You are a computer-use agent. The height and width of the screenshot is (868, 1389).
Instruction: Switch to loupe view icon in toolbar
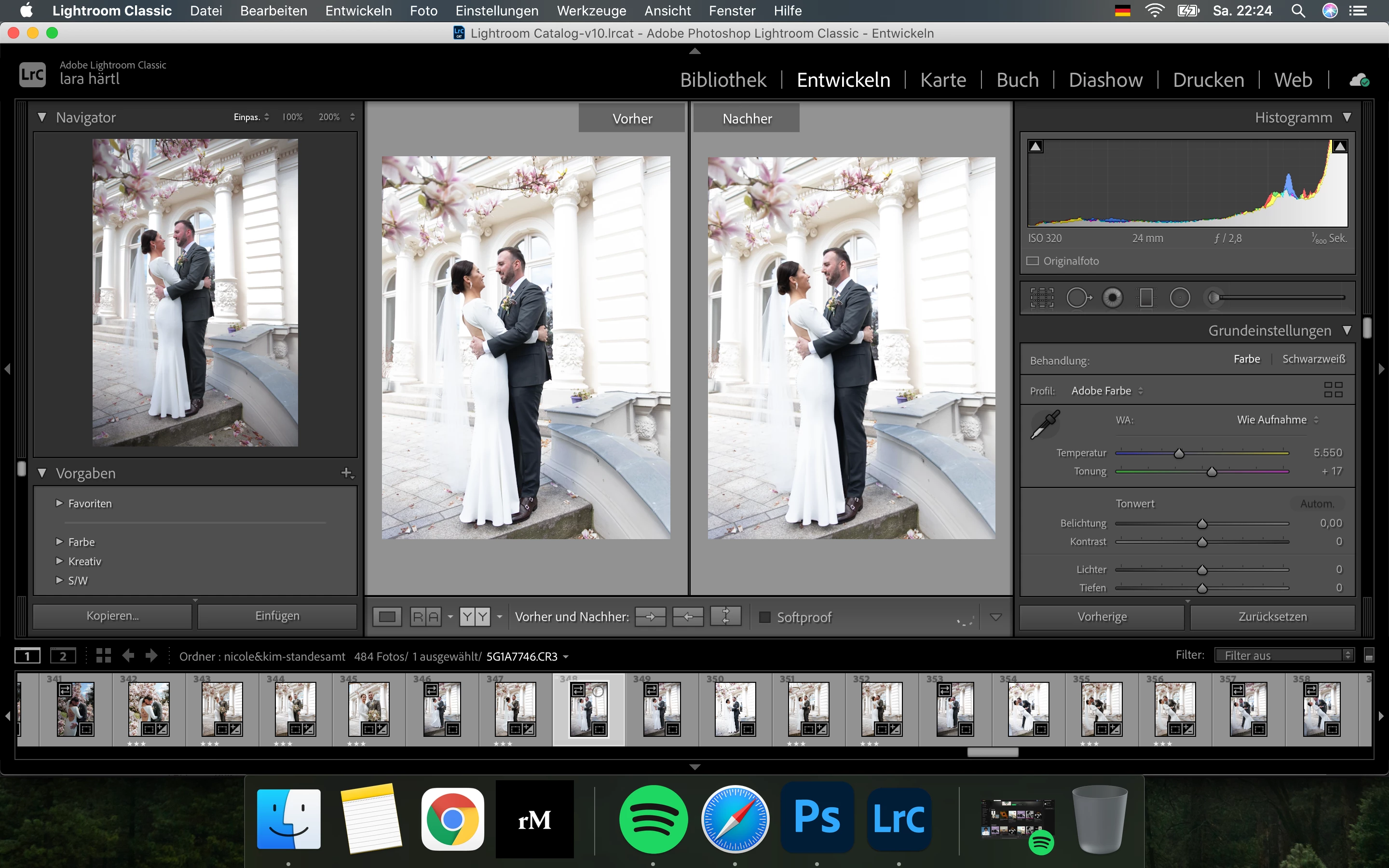387,617
